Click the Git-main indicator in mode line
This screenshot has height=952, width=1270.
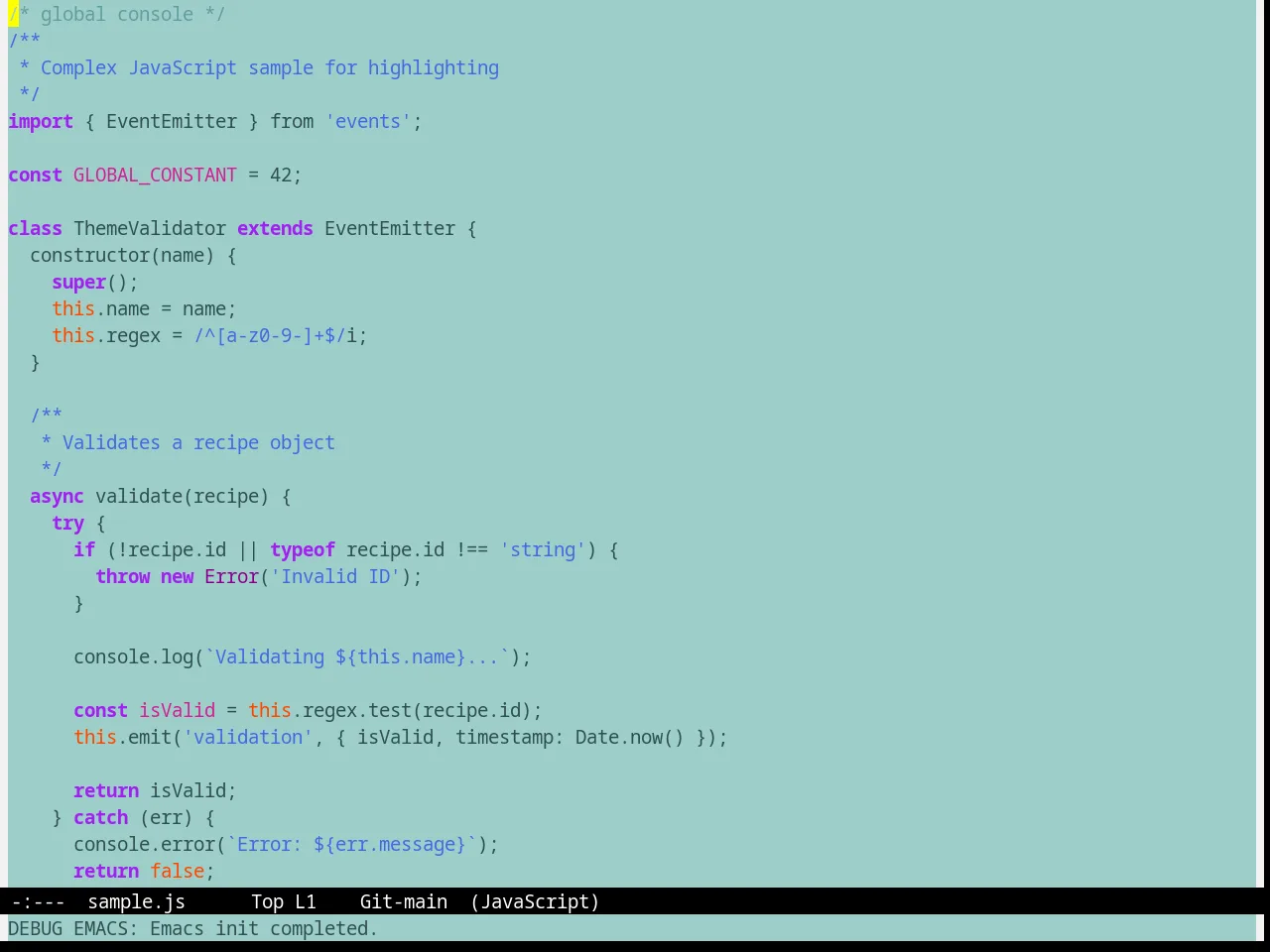403,901
